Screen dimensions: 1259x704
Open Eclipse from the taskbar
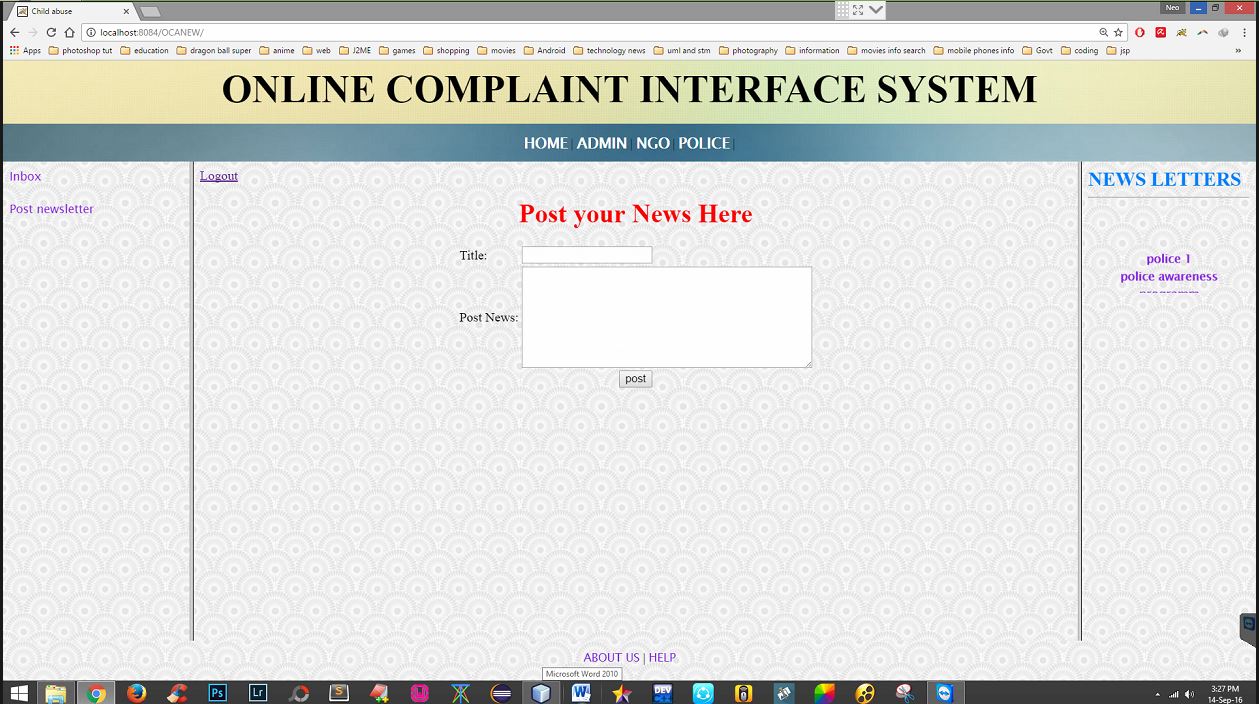tap(501, 692)
